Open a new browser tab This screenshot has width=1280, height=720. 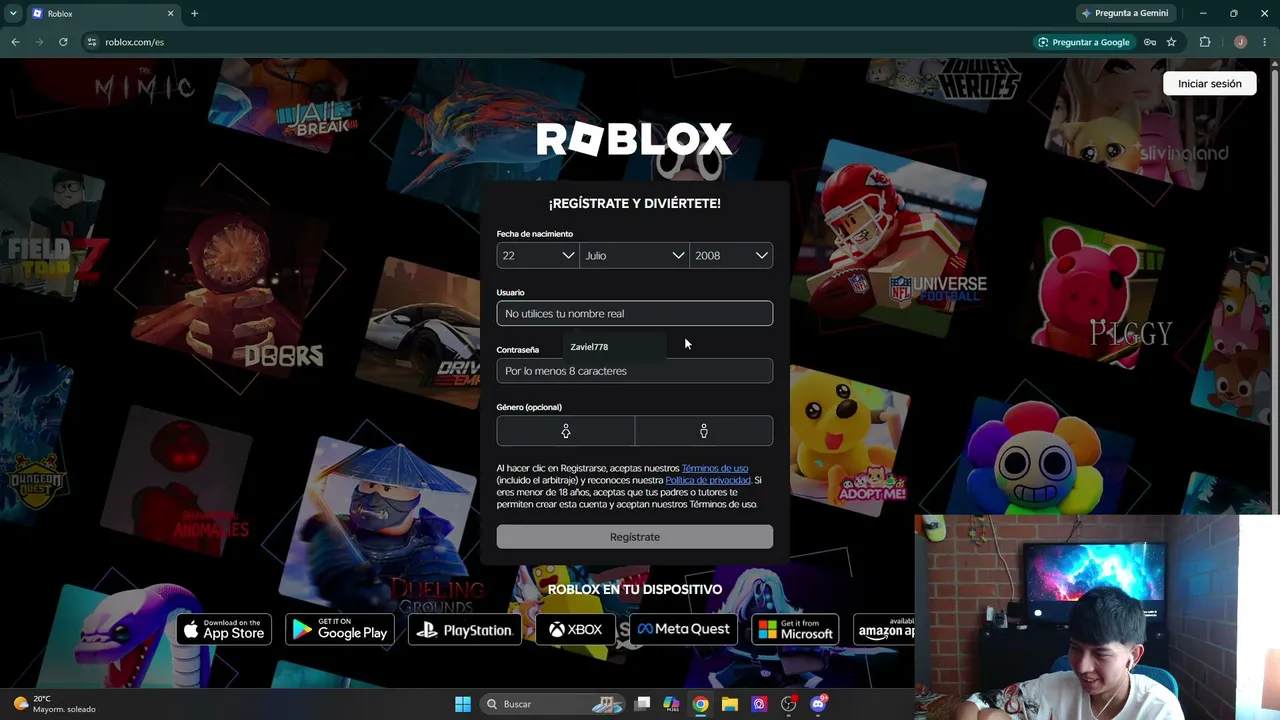point(194,13)
